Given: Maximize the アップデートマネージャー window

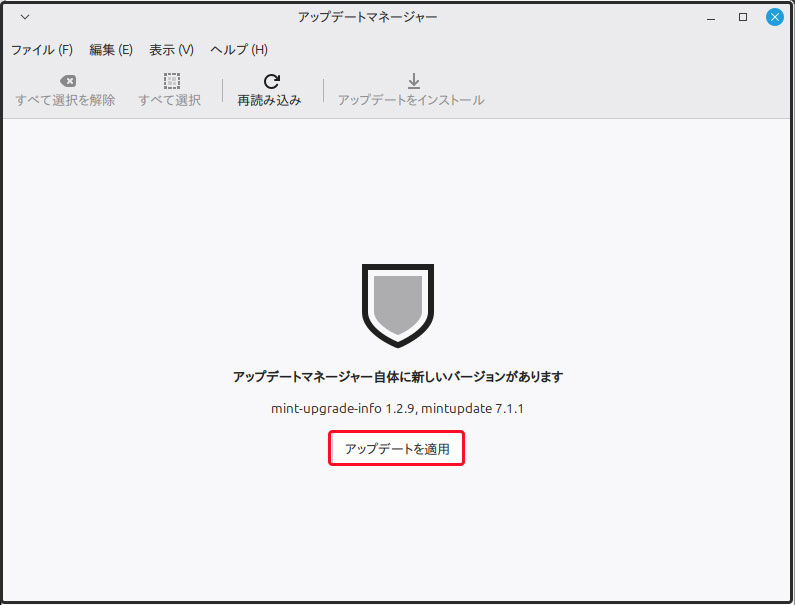Looking at the screenshot, I should [743, 17].
